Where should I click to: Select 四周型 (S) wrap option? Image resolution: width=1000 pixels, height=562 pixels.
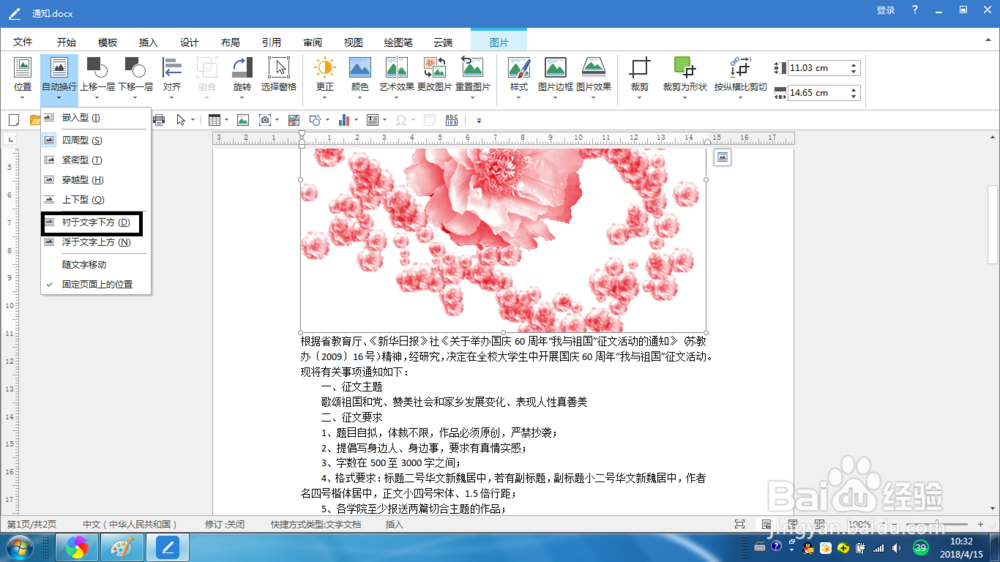96,140
